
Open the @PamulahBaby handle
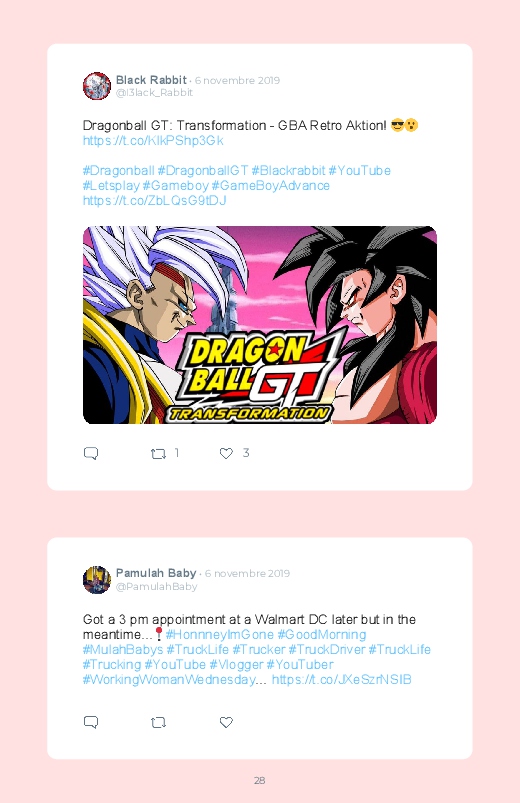pyautogui.click(x=156, y=587)
